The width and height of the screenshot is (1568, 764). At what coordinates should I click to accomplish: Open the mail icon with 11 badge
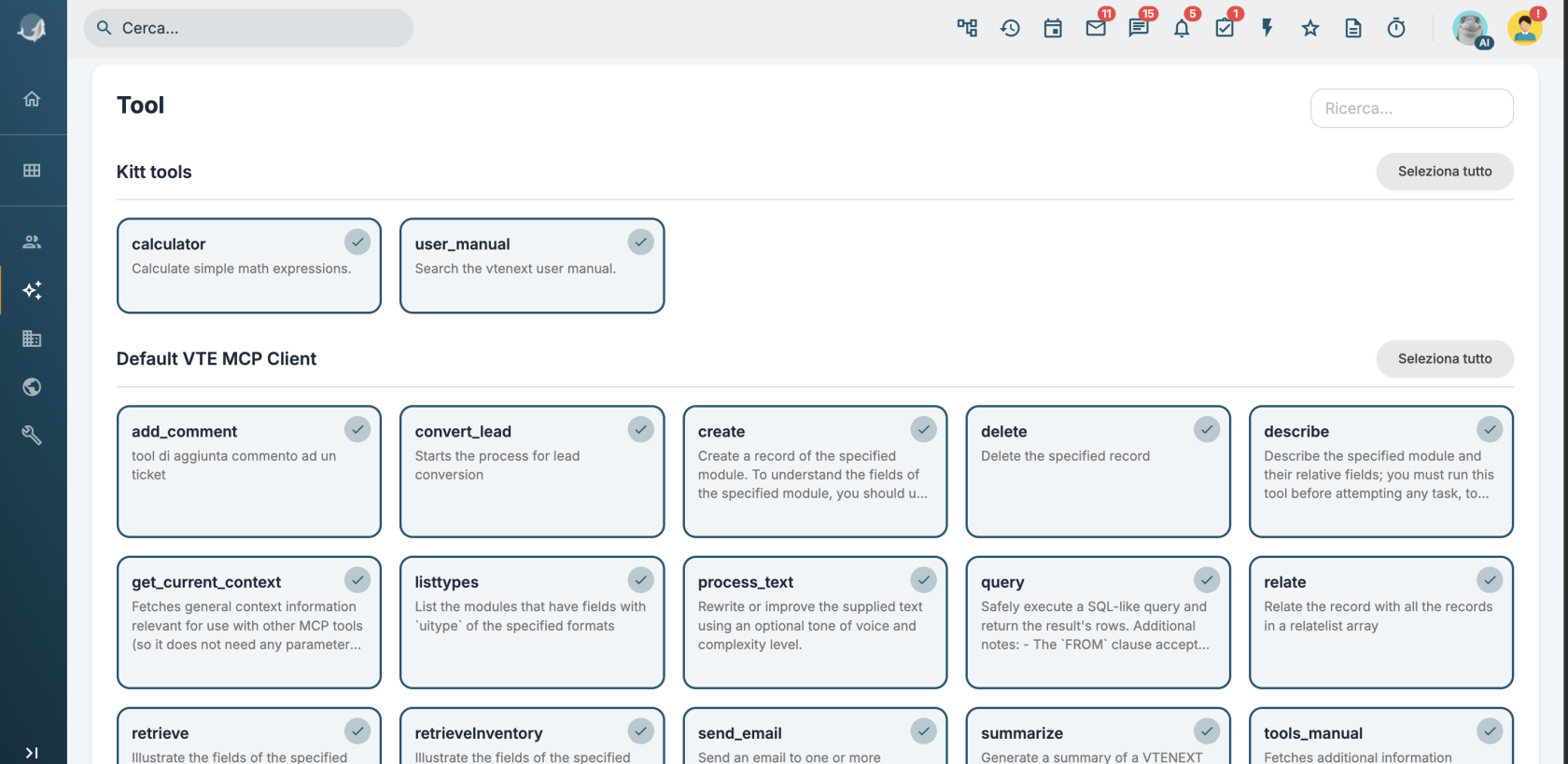click(x=1096, y=28)
